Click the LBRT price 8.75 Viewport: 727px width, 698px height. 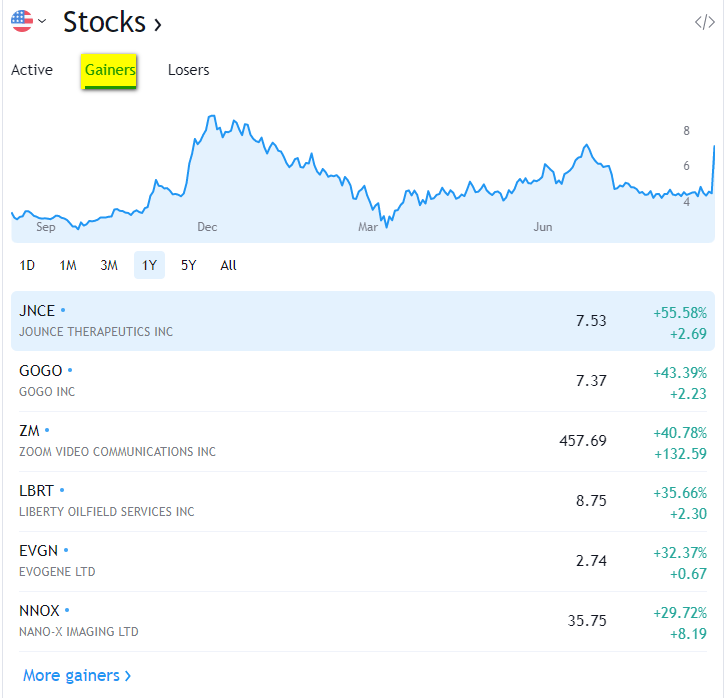(591, 500)
